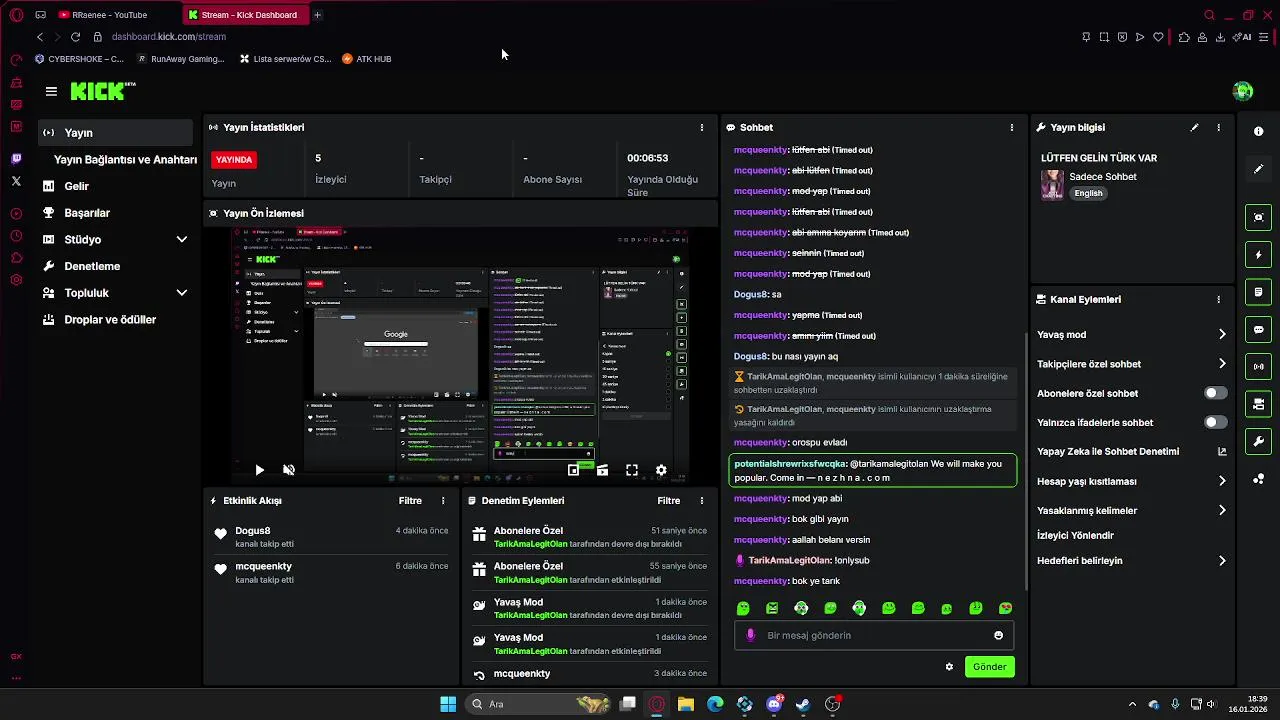The width and height of the screenshot is (1280, 720).
Task: Open the user avatar menu
Action: tap(1243, 91)
